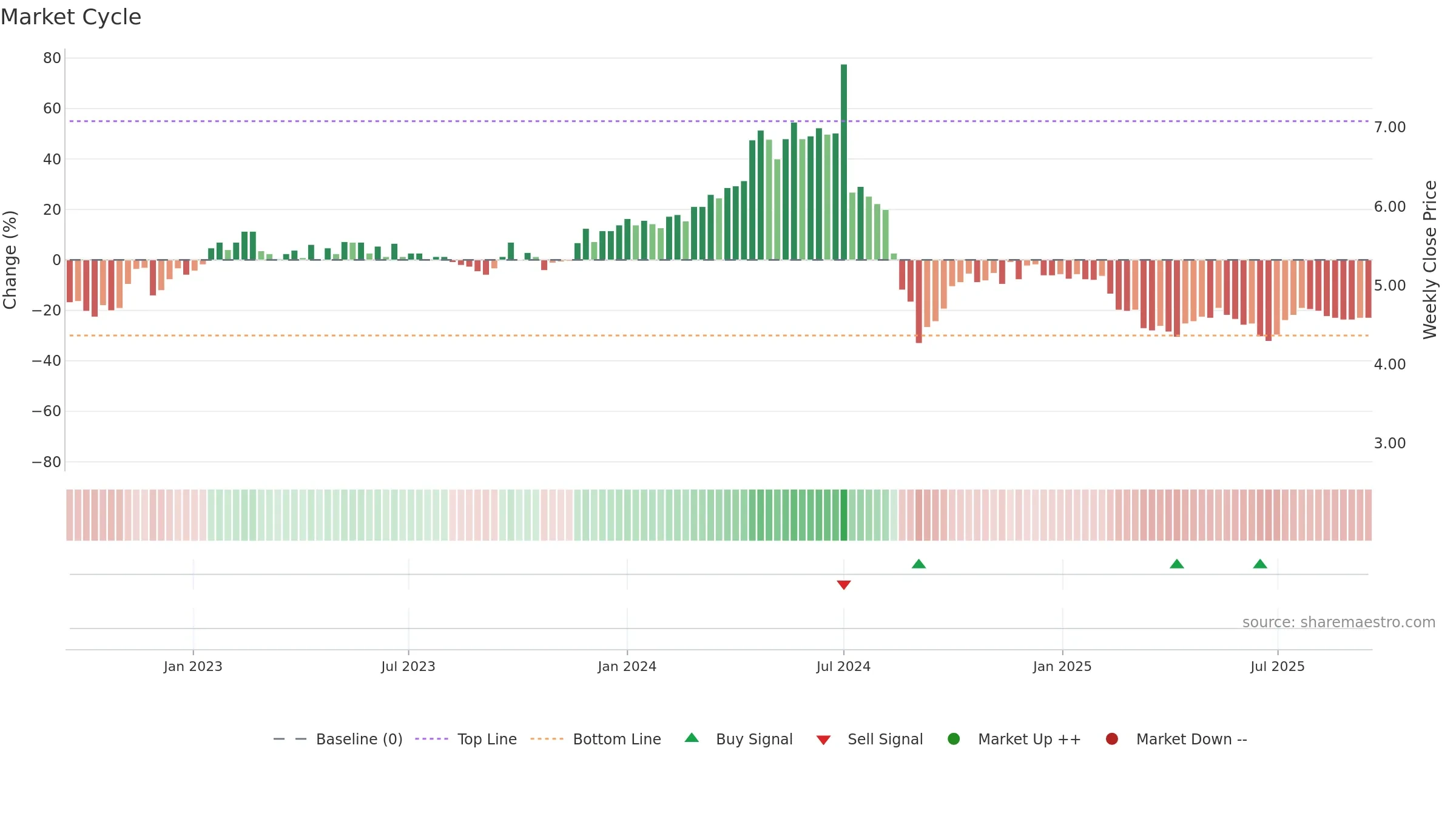The height and width of the screenshot is (819, 1456).
Task: Select the first buy signal marker after Jul 2024
Action: coord(918,564)
